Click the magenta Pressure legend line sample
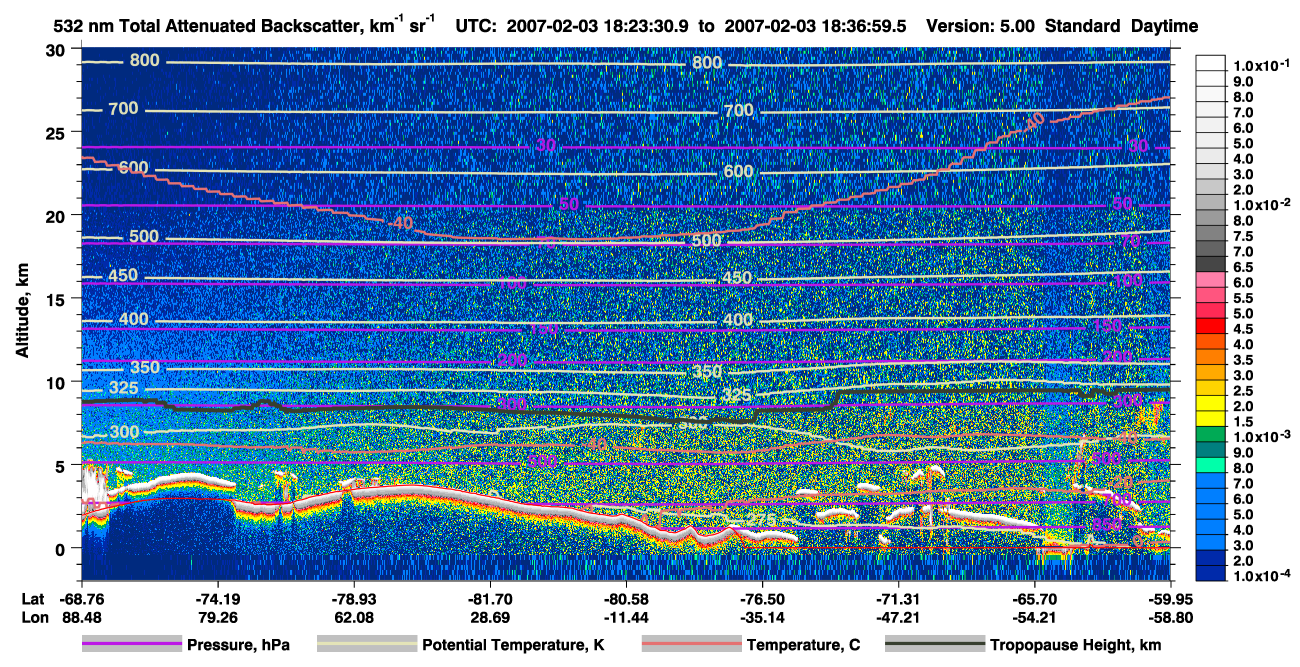Screen dimensions: 1300x667 tap(131, 645)
